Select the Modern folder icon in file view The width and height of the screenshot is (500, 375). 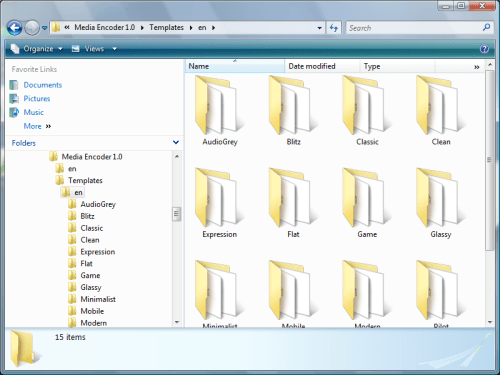(367, 290)
